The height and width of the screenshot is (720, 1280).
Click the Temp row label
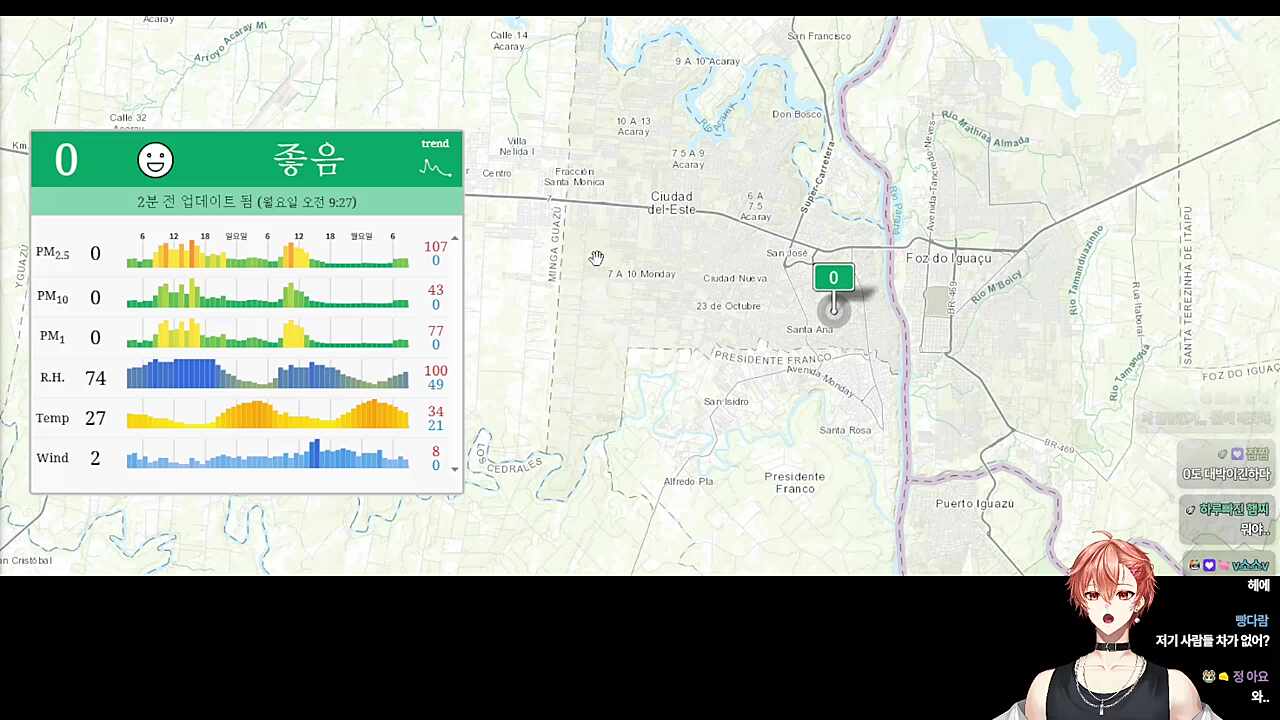[52, 418]
